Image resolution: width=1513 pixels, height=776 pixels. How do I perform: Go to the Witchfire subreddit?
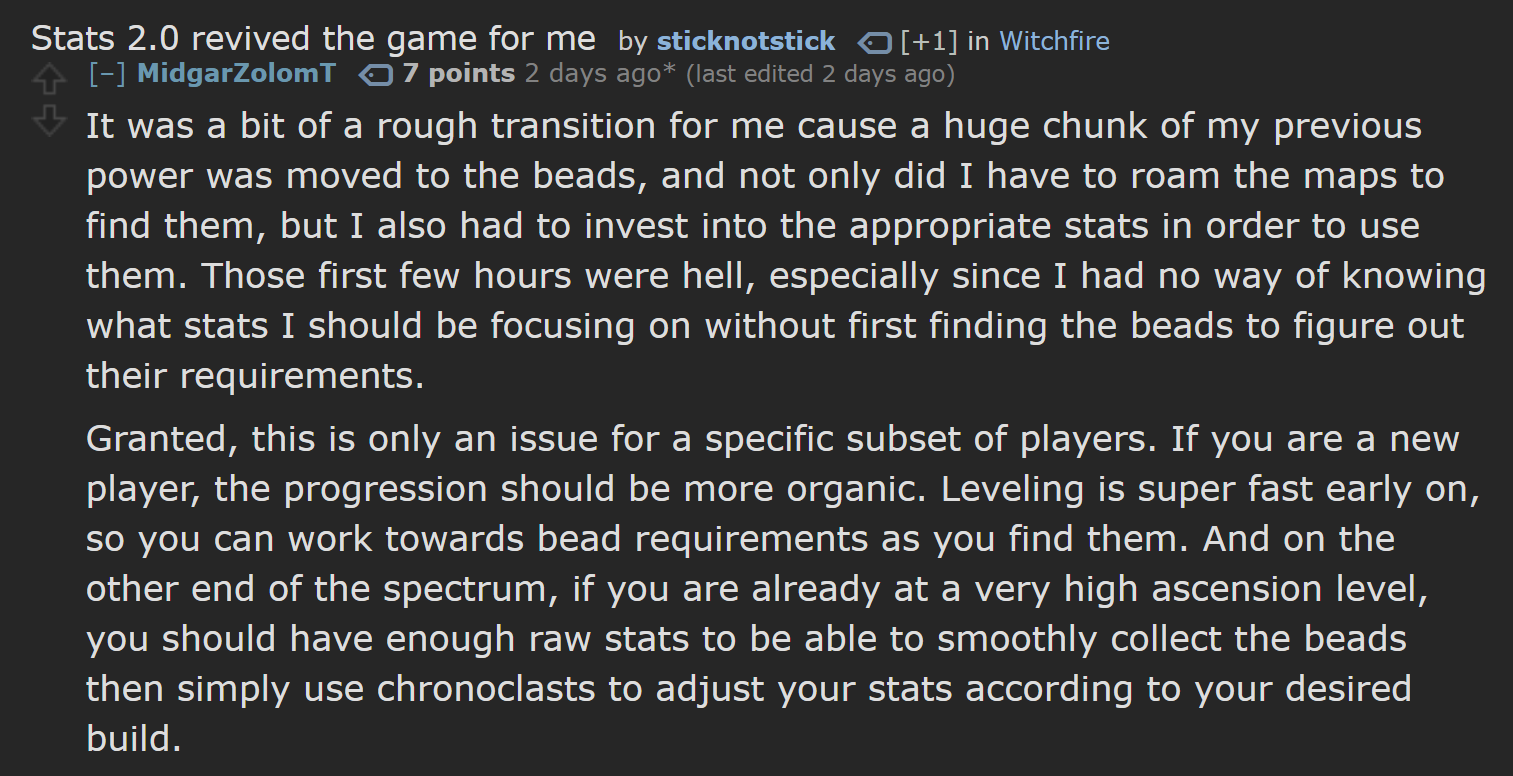click(1054, 41)
